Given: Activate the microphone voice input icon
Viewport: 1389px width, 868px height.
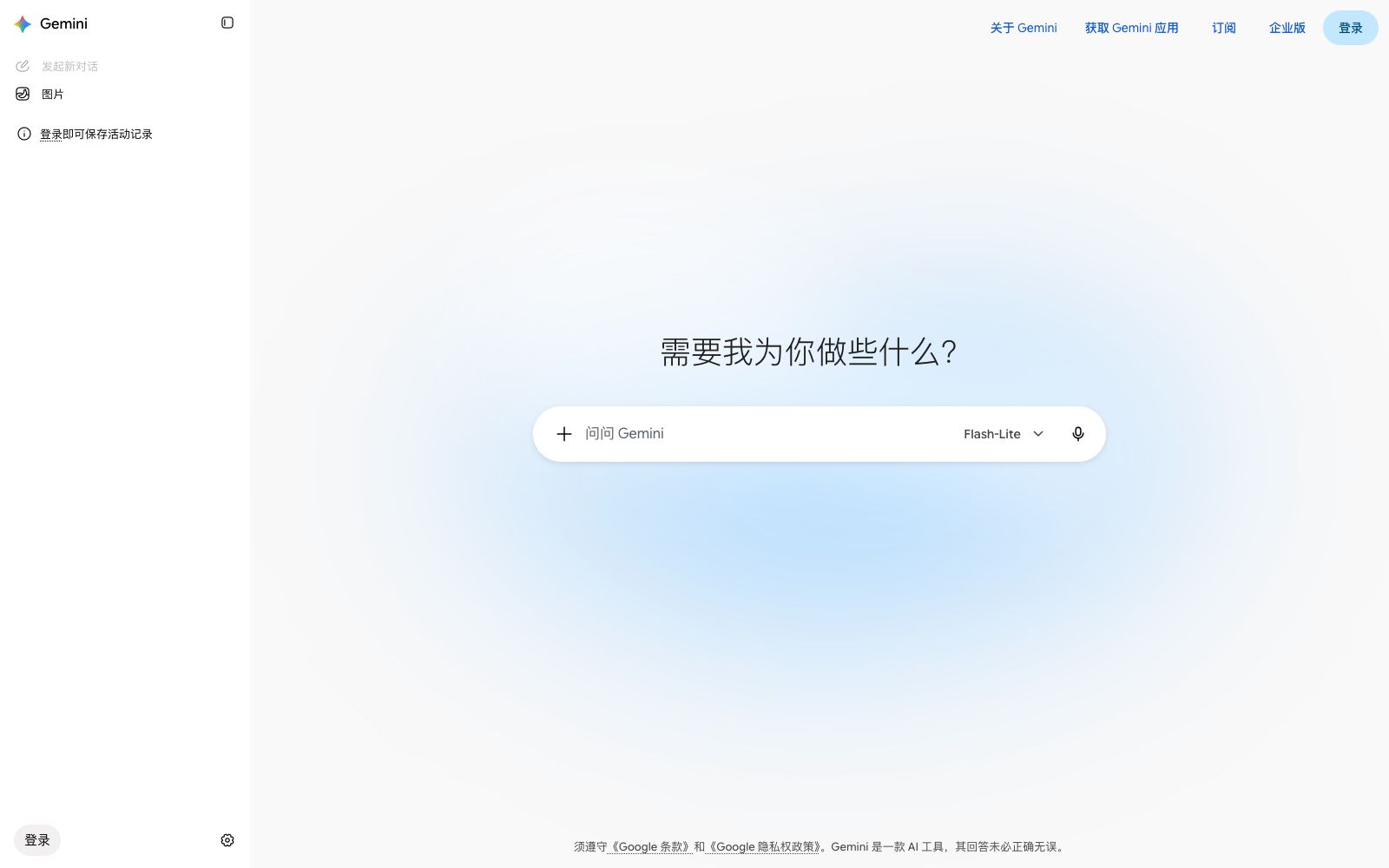Looking at the screenshot, I should click(x=1078, y=434).
